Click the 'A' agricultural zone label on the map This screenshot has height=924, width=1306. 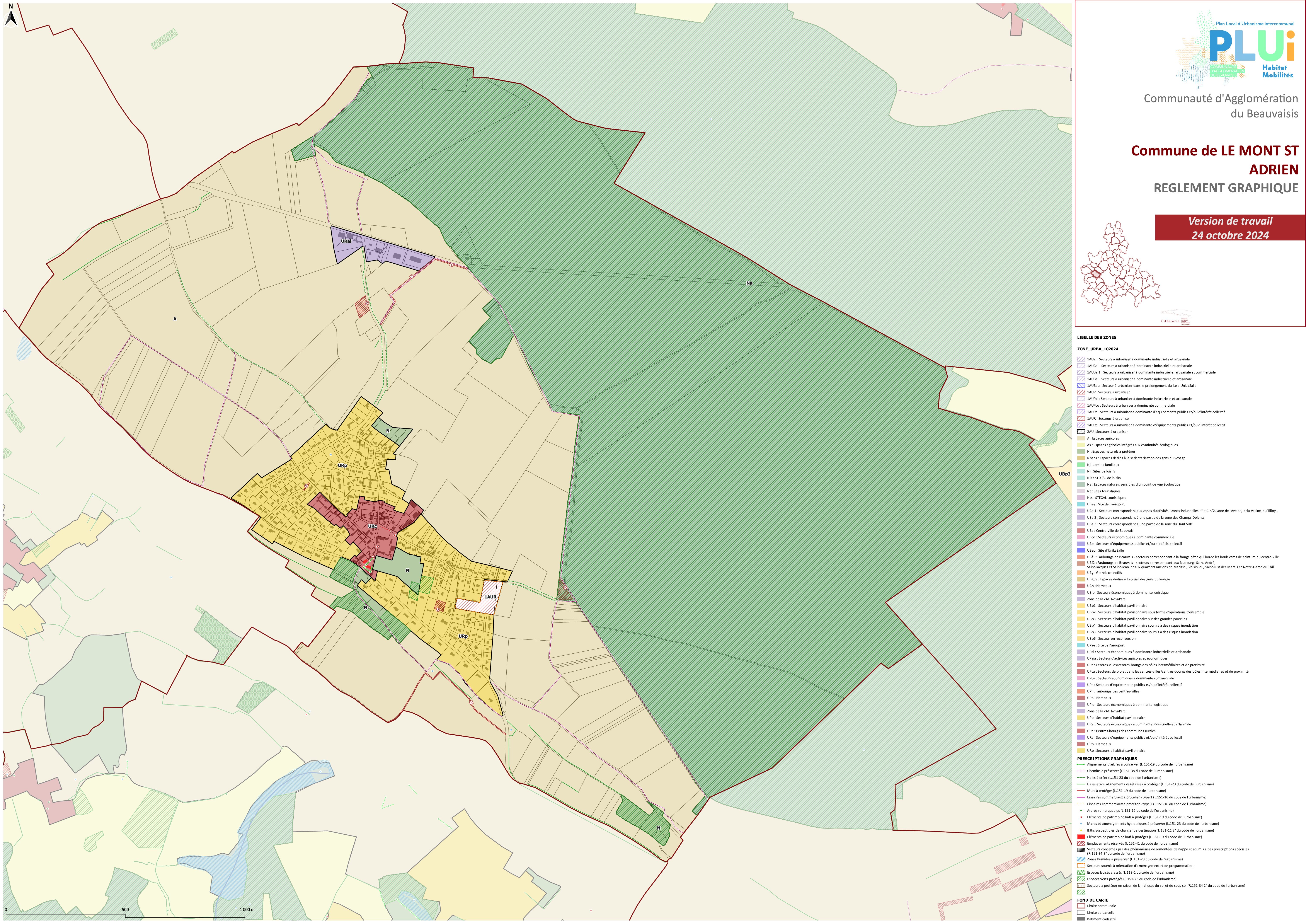click(175, 319)
